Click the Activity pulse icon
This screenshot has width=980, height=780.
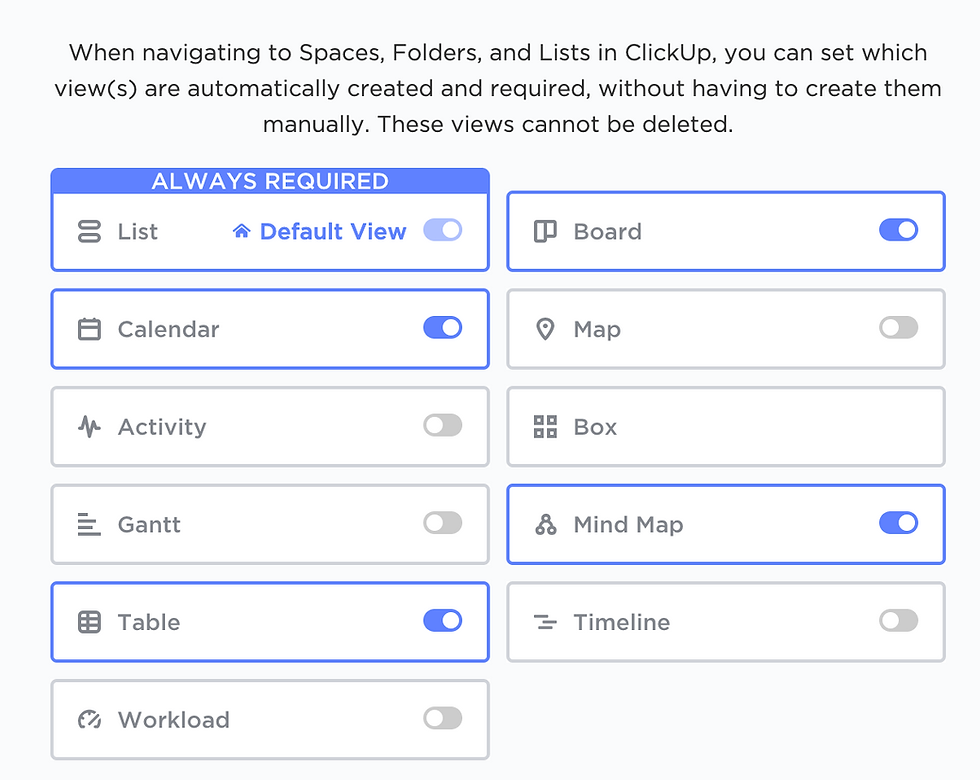(x=89, y=427)
